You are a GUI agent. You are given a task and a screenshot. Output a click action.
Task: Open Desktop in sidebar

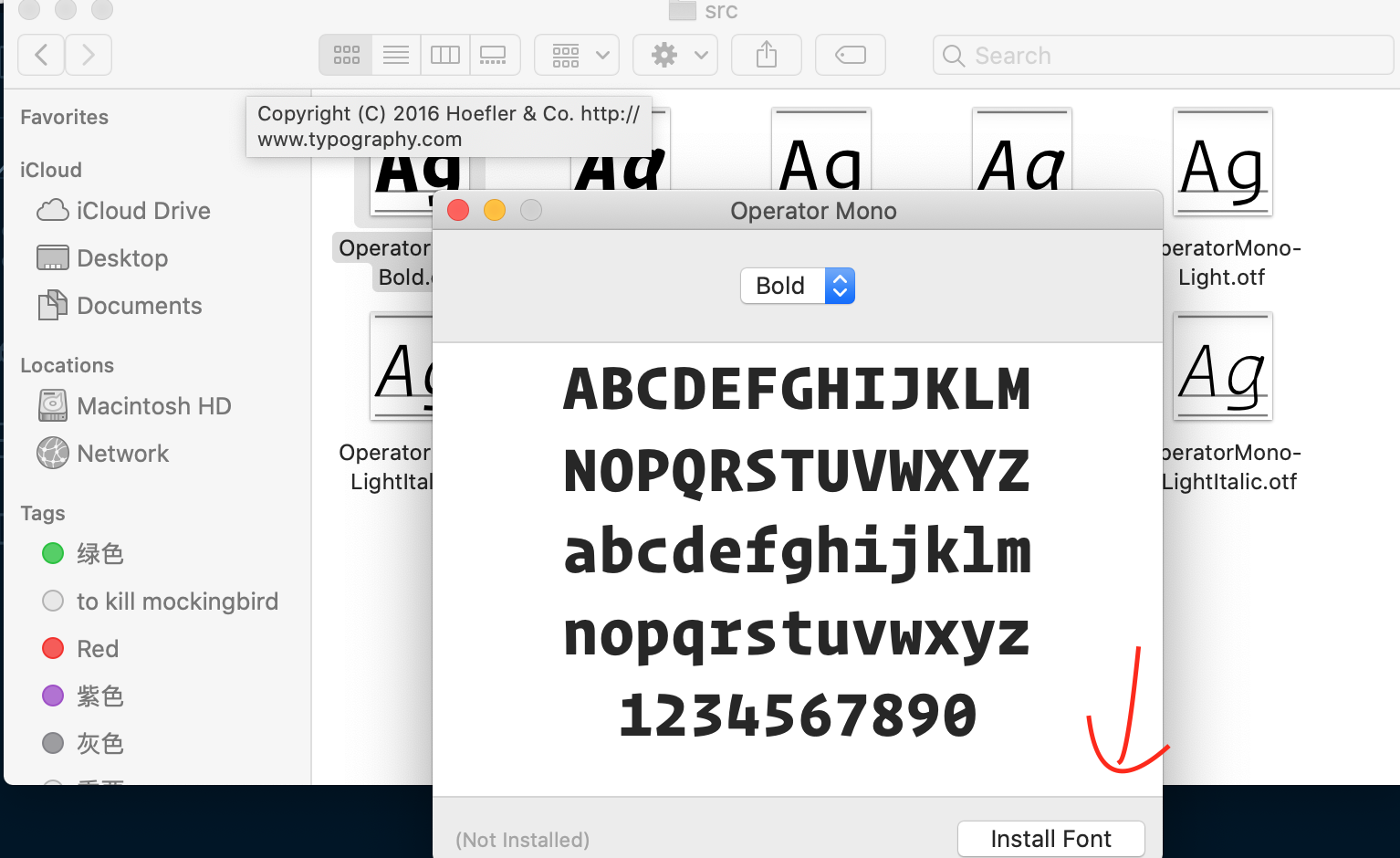102,258
